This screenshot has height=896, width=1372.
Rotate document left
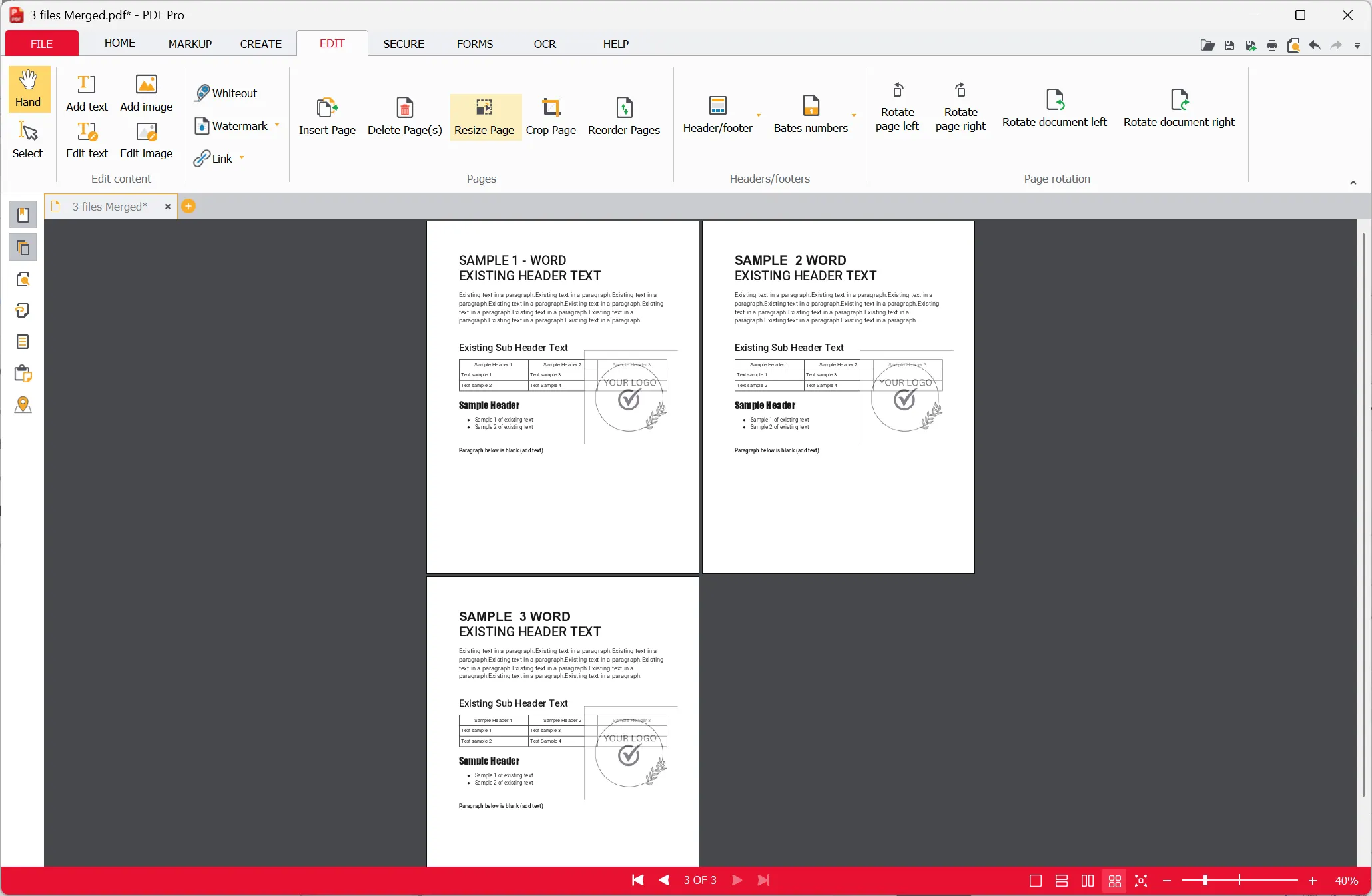[1054, 108]
